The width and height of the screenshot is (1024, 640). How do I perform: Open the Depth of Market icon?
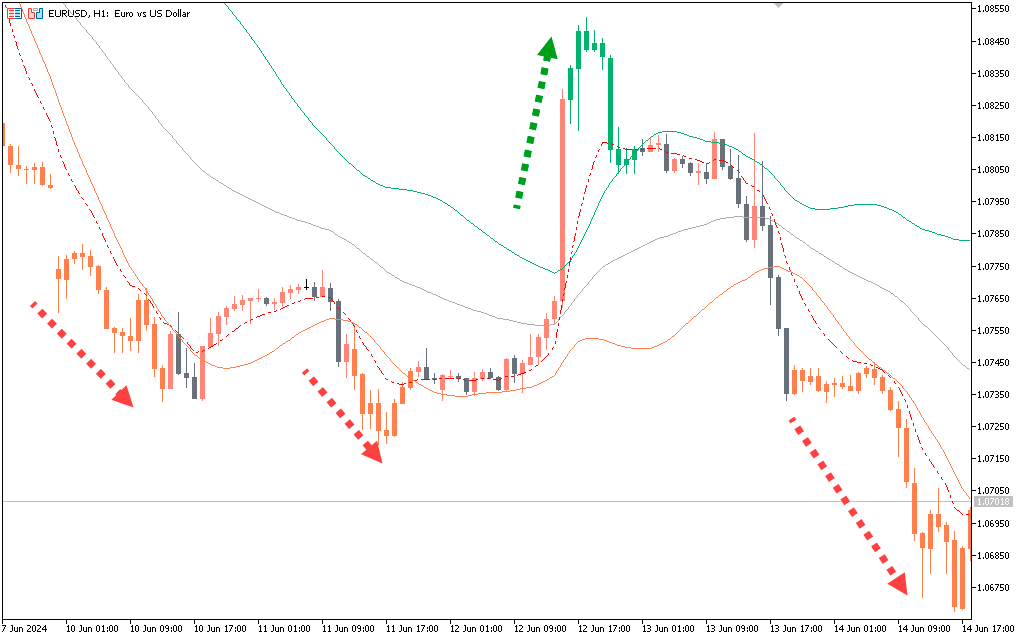(36, 13)
